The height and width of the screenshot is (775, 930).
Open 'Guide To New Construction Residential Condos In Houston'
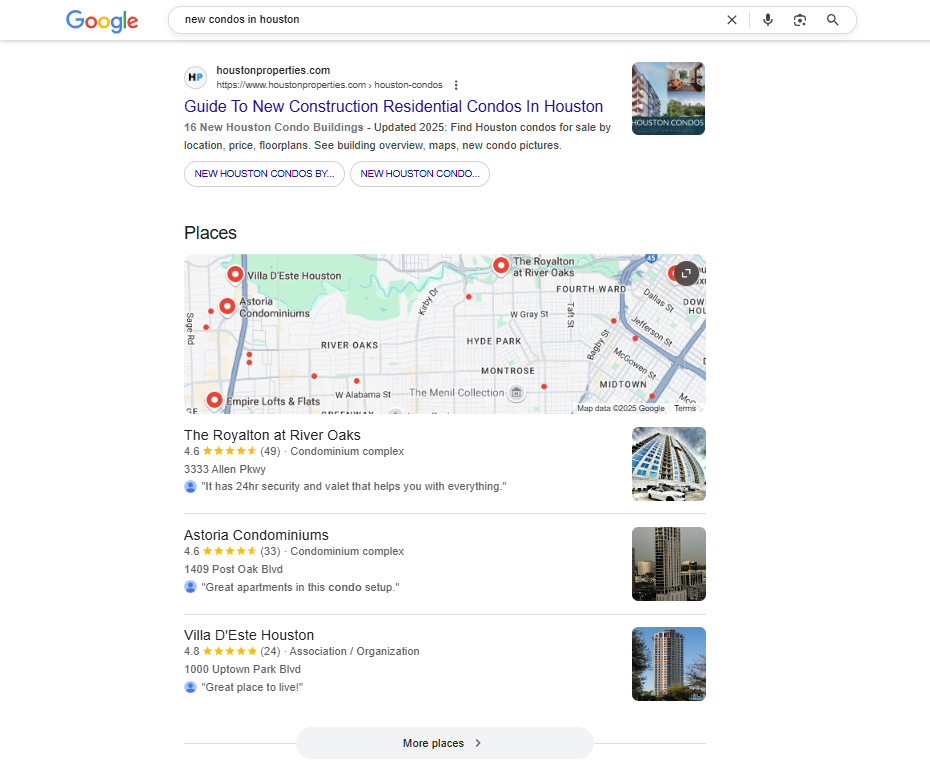393,106
